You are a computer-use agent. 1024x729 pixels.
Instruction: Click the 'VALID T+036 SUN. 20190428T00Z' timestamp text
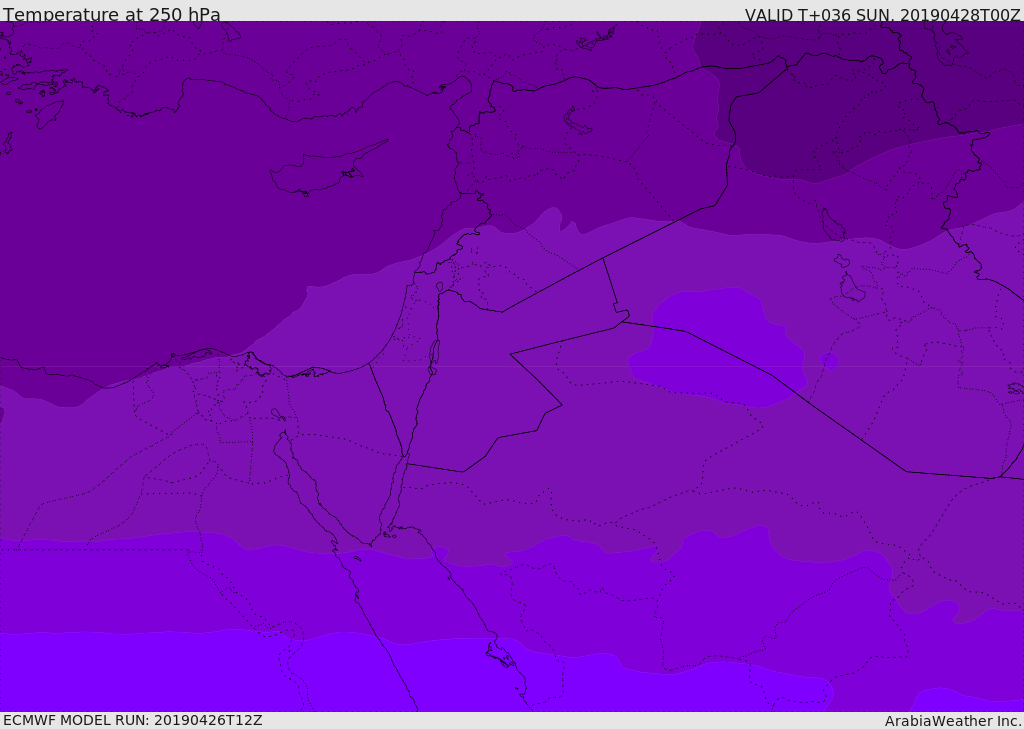click(x=882, y=15)
